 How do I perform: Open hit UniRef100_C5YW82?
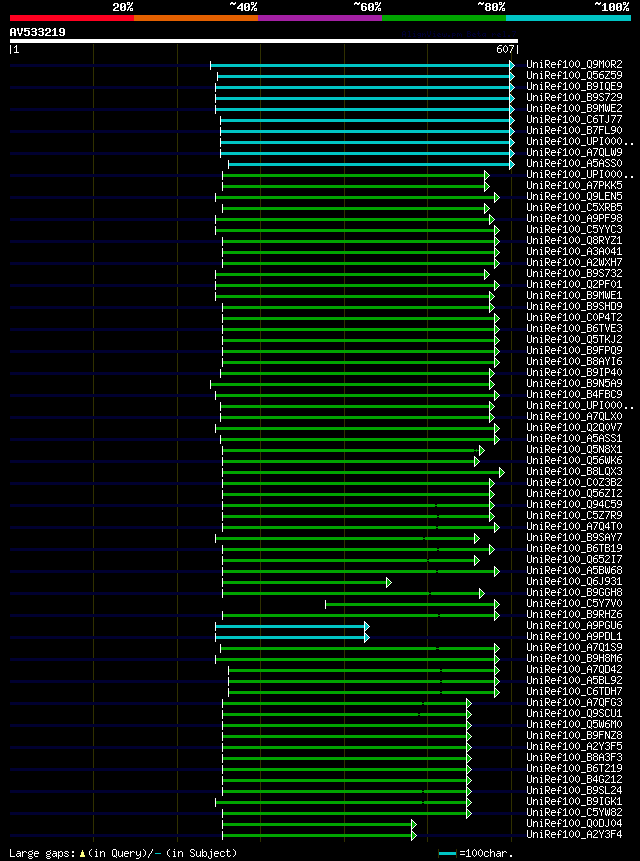pyautogui.click(x=574, y=812)
